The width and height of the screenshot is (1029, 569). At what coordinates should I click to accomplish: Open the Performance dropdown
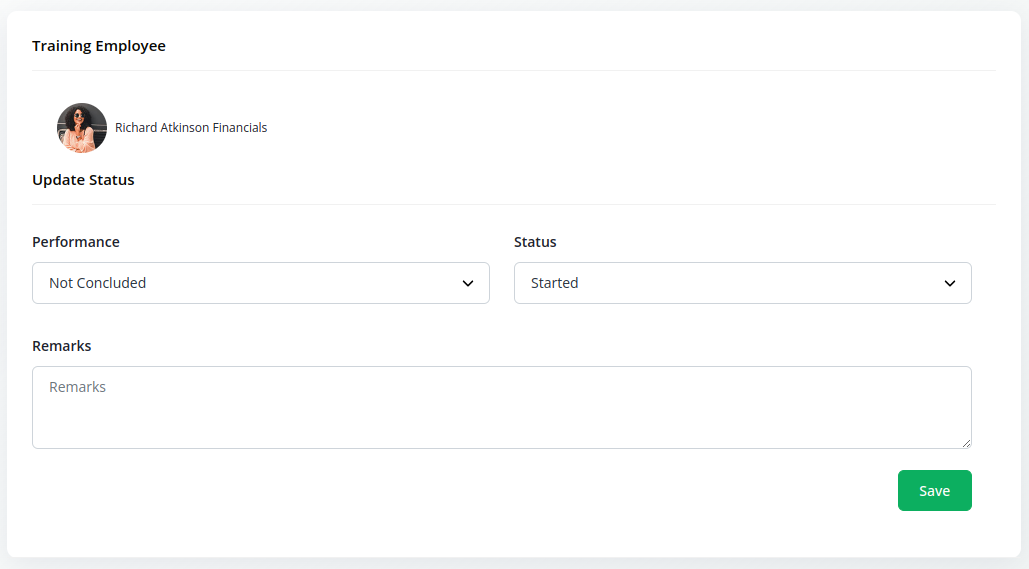tap(260, 283)
